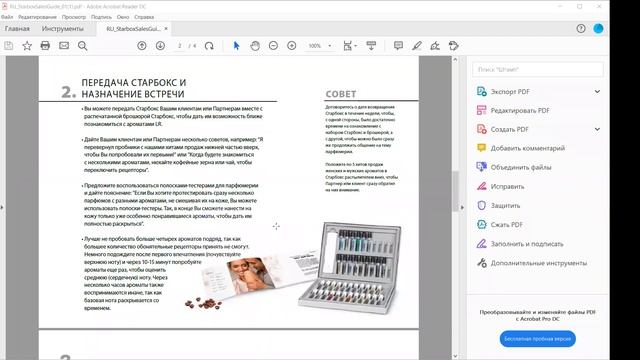
Task: Open the Редактирование menu
Action: [x=37, y=17]
